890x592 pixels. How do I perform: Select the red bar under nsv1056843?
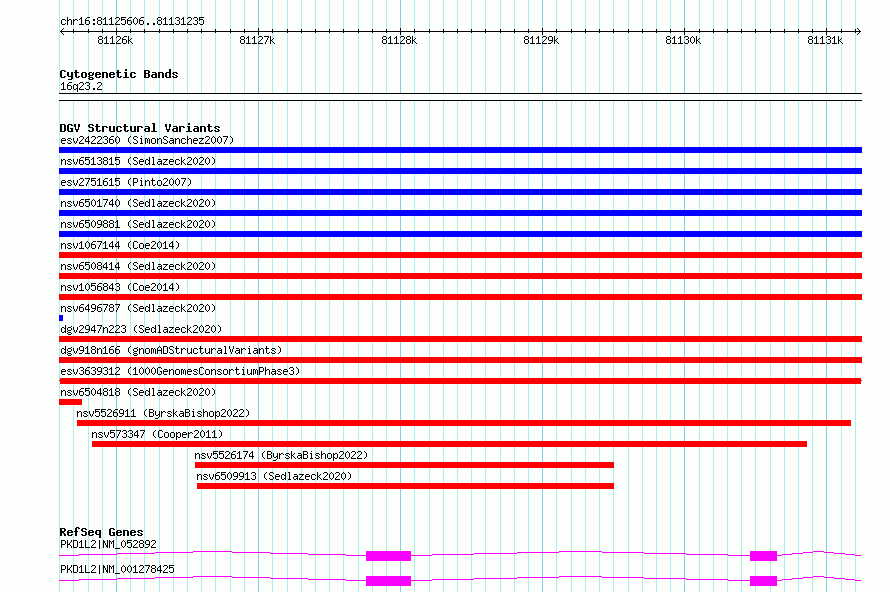(x=460, y=297)
